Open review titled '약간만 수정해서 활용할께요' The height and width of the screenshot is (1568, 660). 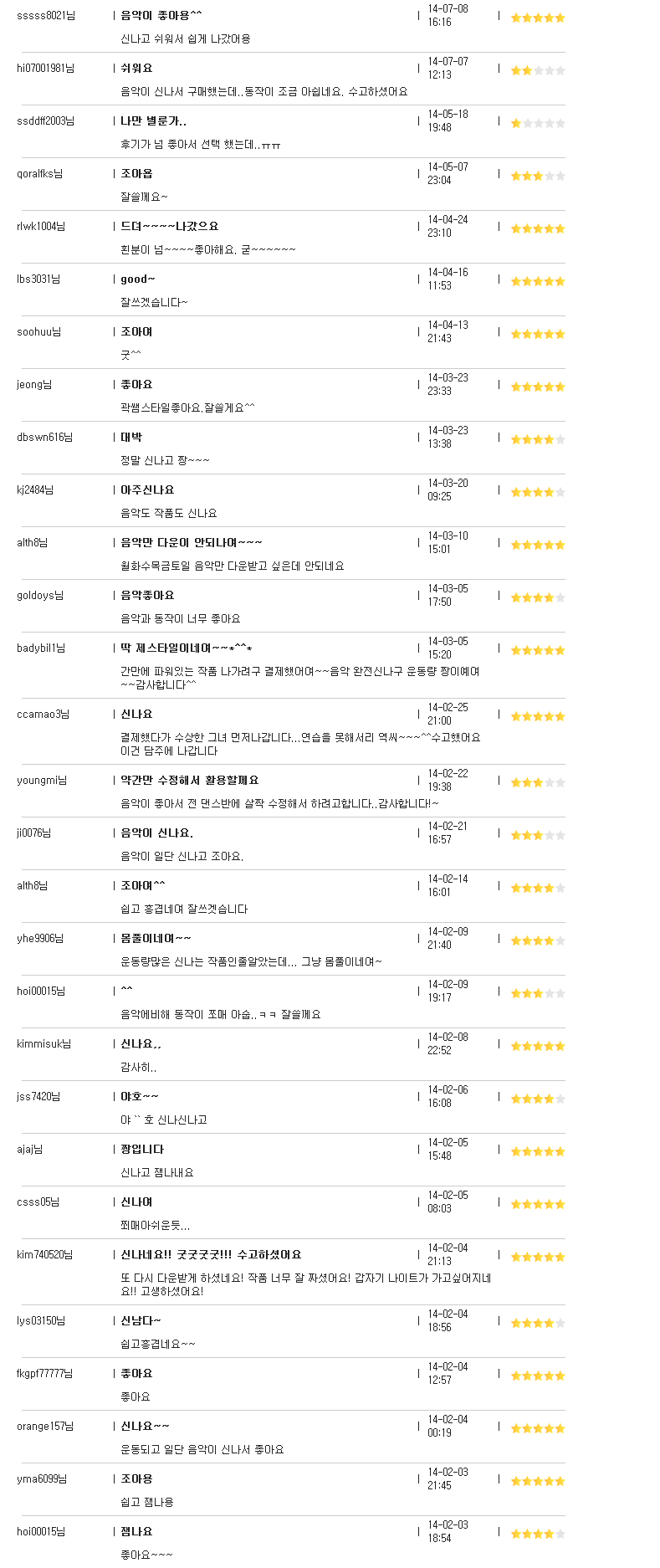click(x=190, y=780)
